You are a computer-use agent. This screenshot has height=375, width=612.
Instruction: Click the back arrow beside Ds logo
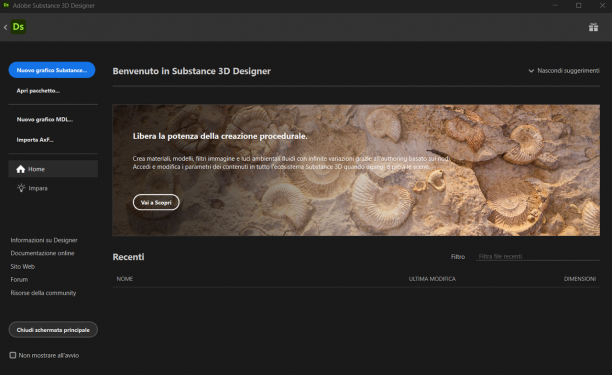pyautogui.click(x=5, y=27)
